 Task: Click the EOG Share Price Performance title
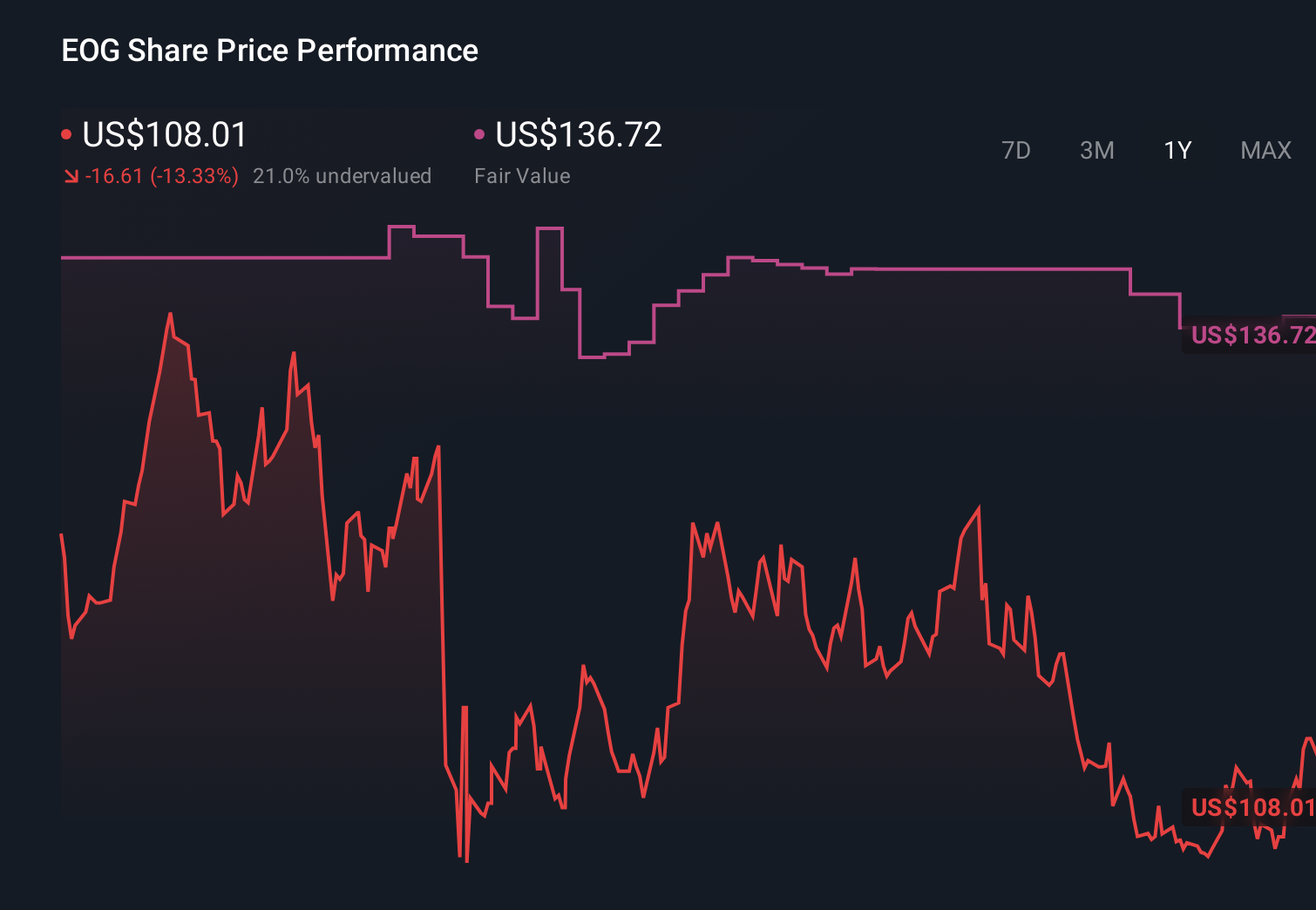[x=268, y=50]
